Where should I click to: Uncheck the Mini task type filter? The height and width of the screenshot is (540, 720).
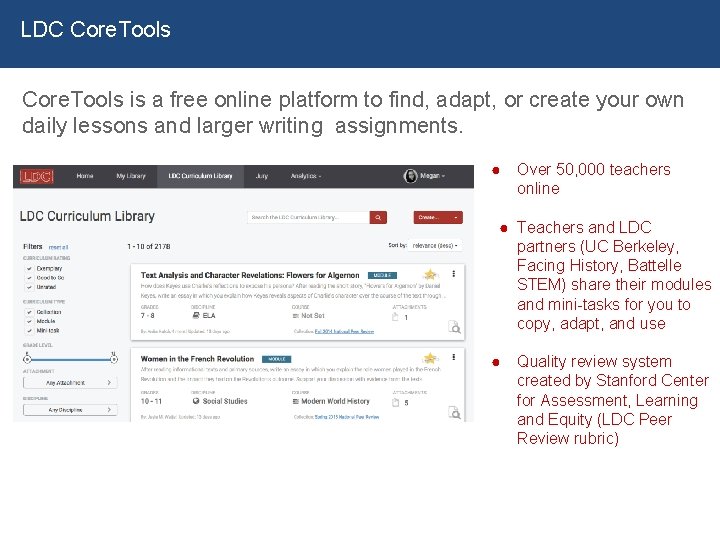pos(29,331)
